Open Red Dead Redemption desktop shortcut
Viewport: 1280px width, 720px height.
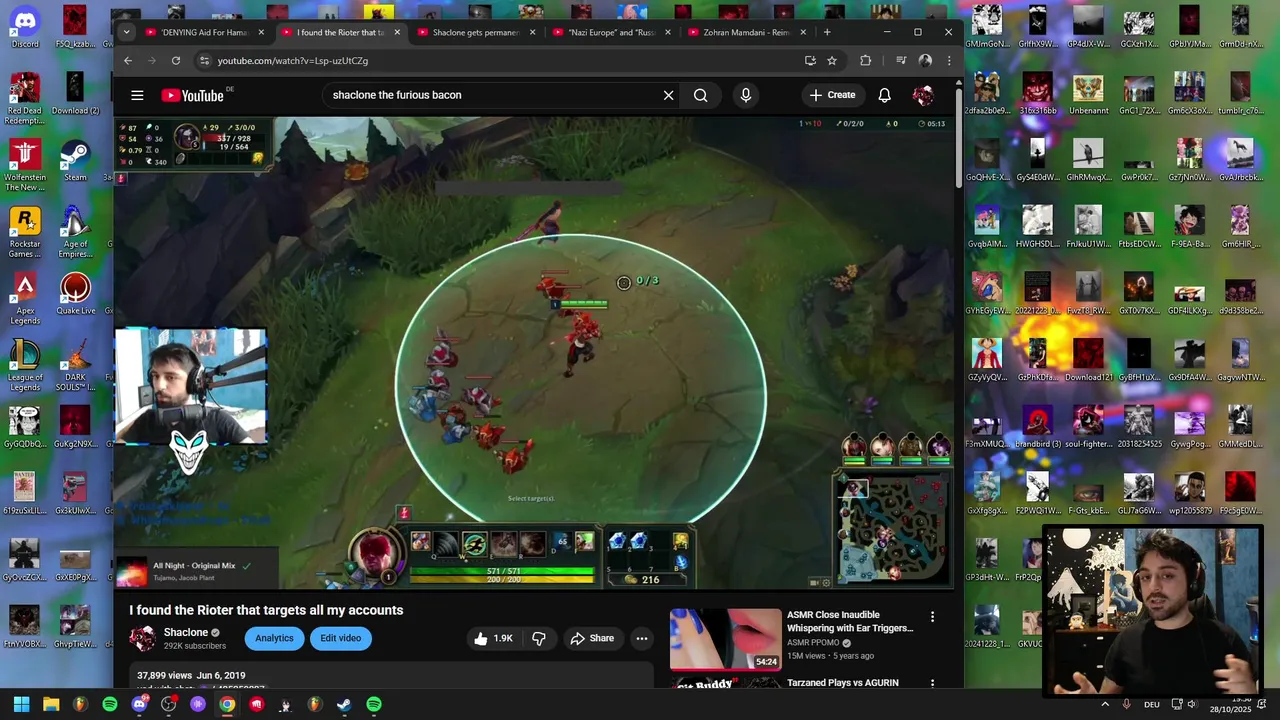(25, 98)
